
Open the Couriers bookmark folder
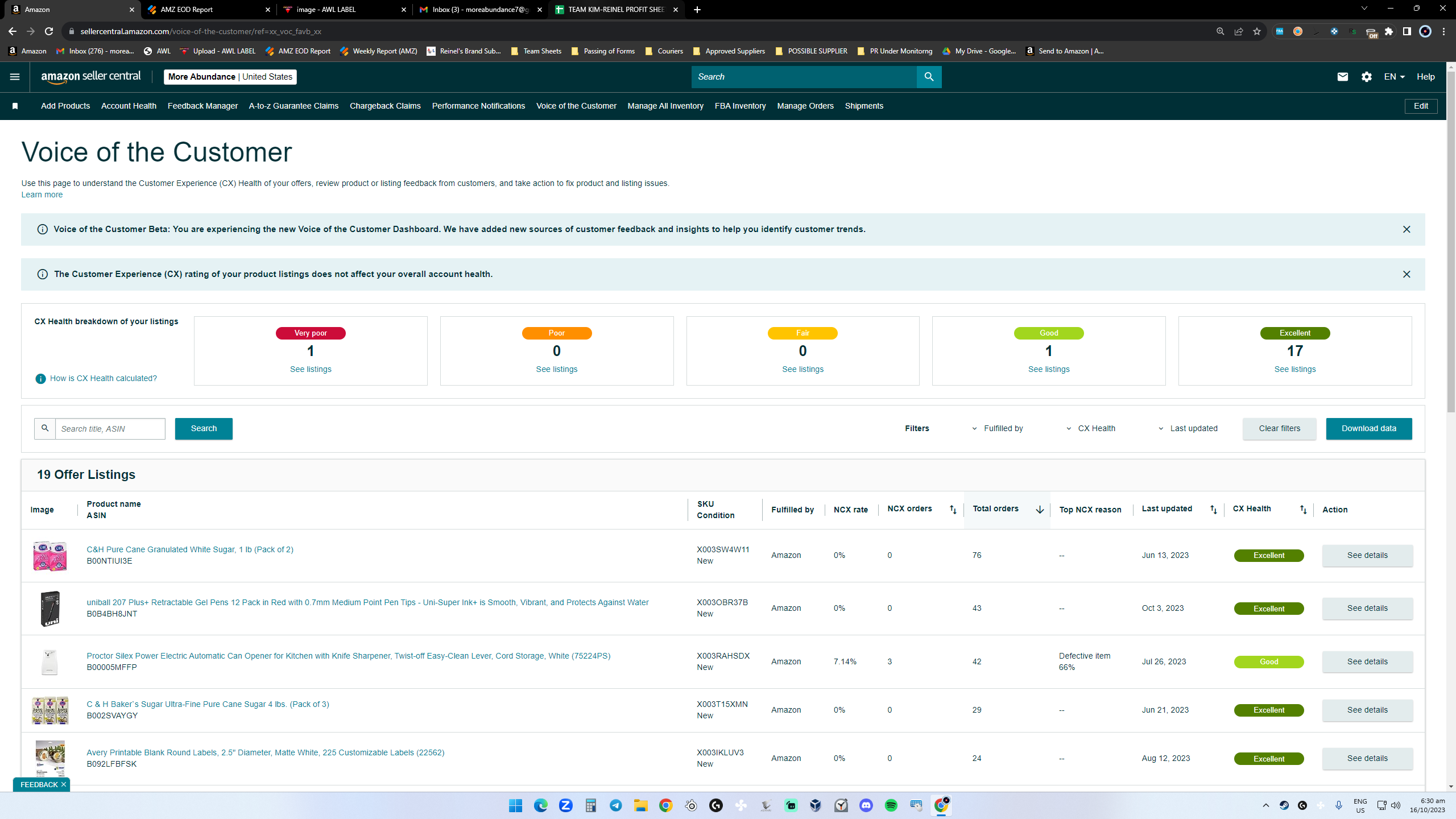click(x=664, y=51)
